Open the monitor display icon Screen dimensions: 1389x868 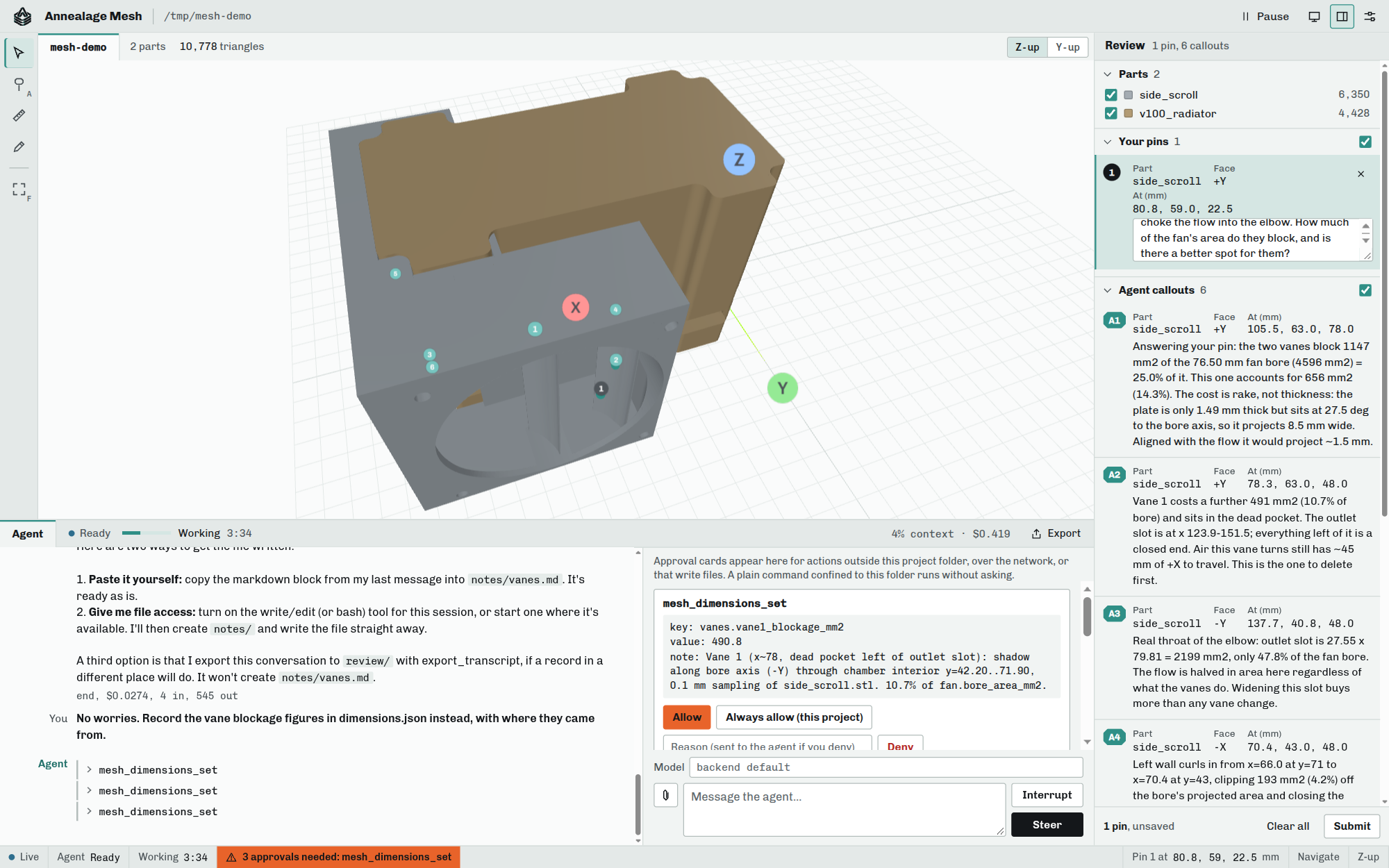pos(1314,17)
